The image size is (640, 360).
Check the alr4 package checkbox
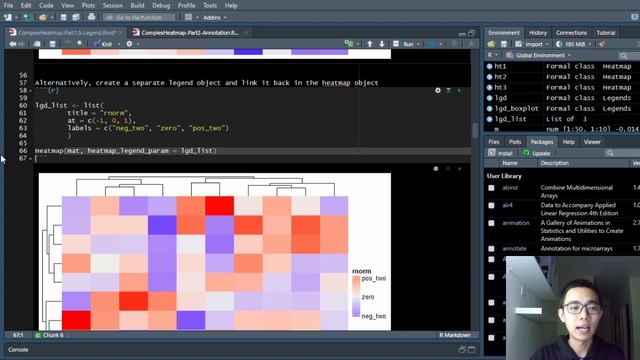491,205
